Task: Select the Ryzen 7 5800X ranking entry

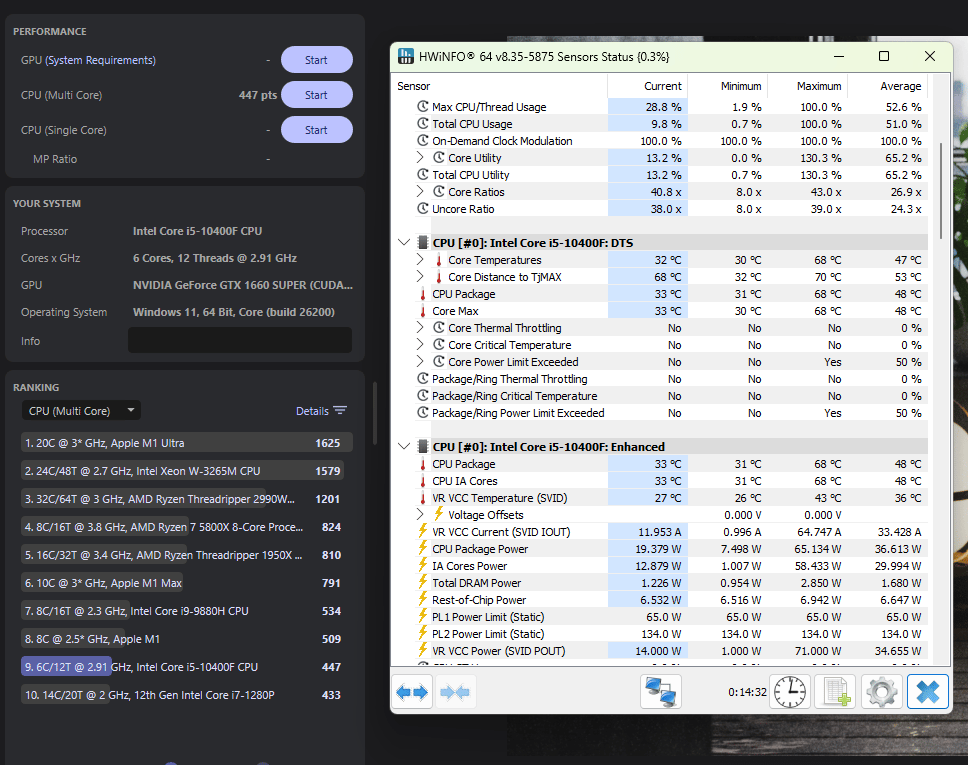Action: point(187,527)
